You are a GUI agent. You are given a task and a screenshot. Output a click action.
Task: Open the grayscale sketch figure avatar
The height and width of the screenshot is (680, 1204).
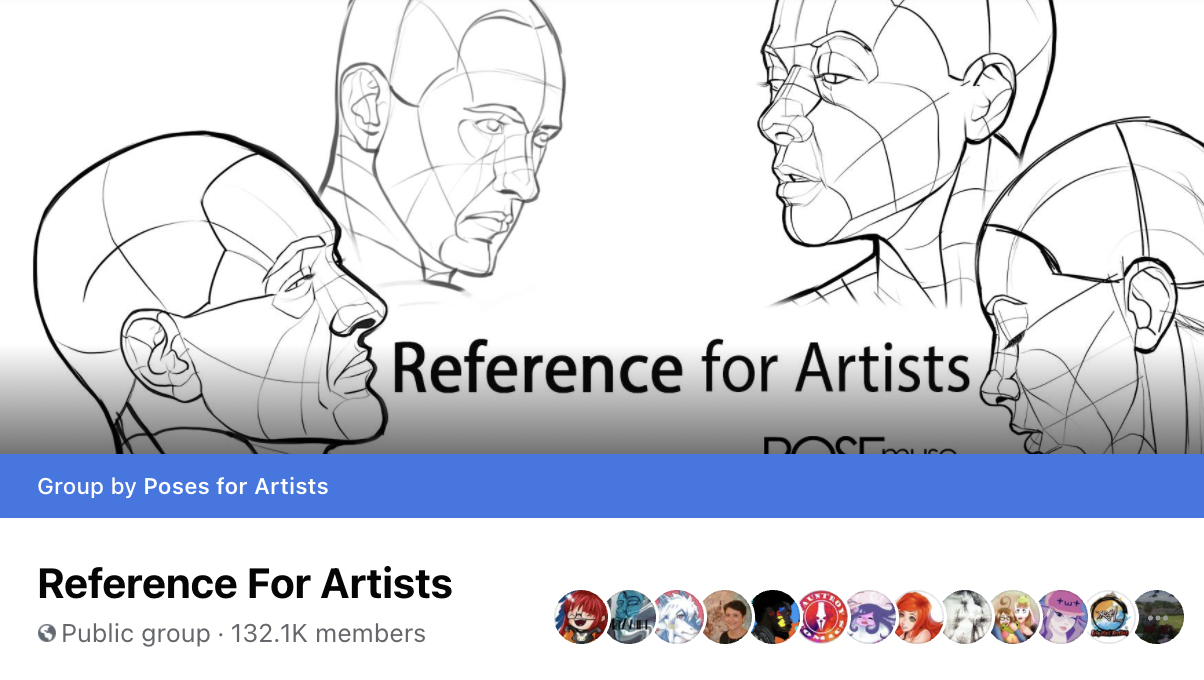966,616
